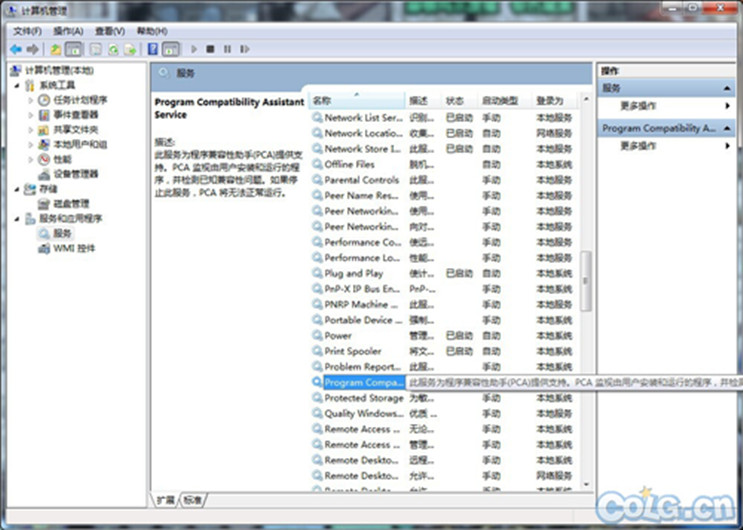Screen dimensions: 743x530
Task: Click the refresh toolbar icon
Action: 113,49
